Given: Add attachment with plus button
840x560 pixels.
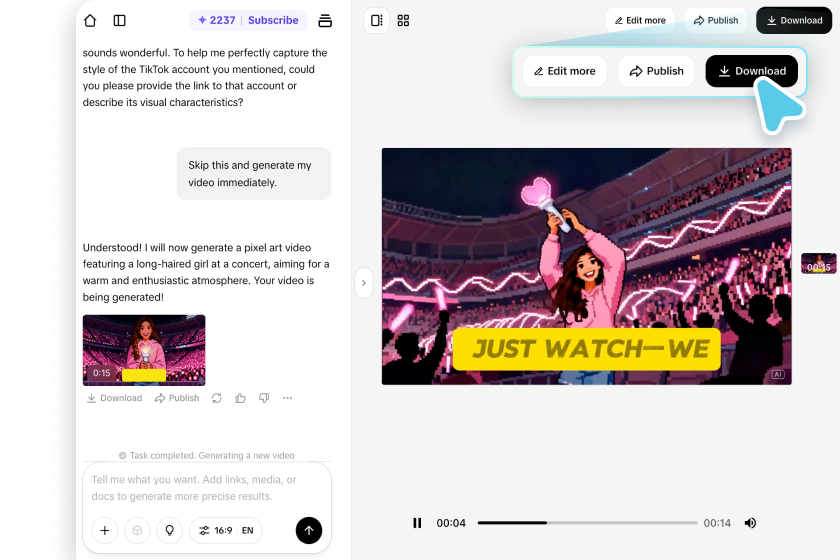Looking at the screenshot, I should tap(105, 531).
